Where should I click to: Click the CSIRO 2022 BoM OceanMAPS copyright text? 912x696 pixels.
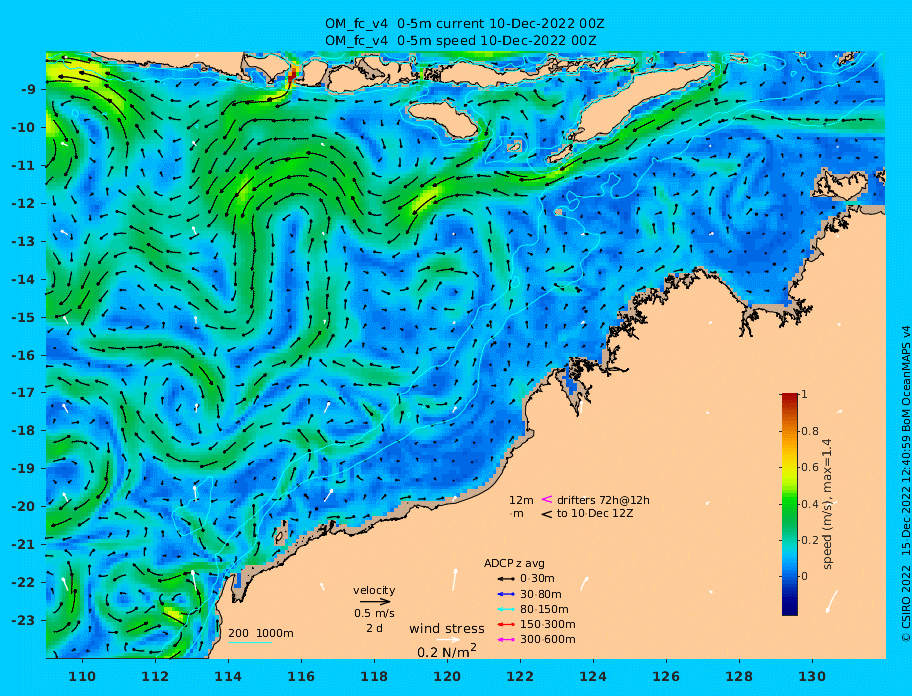pyautogui.click(x=905, y=484)
